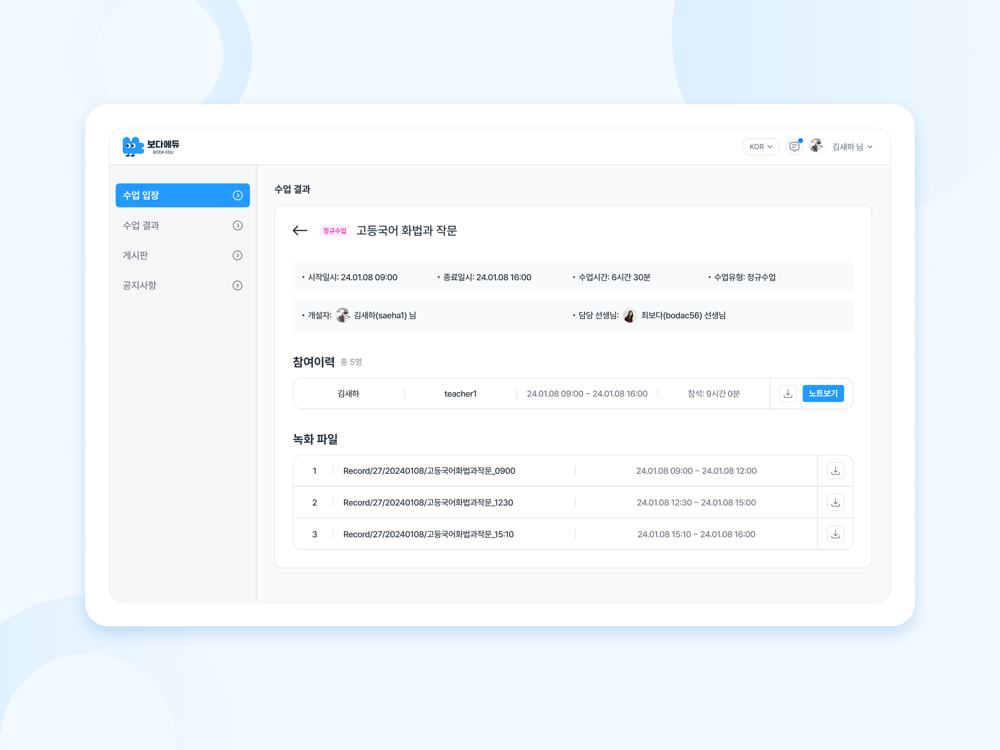This screenshot has height=750, width=1000.
Task: Open 공지사항 from sidebar
Action: tap(182, 285)
